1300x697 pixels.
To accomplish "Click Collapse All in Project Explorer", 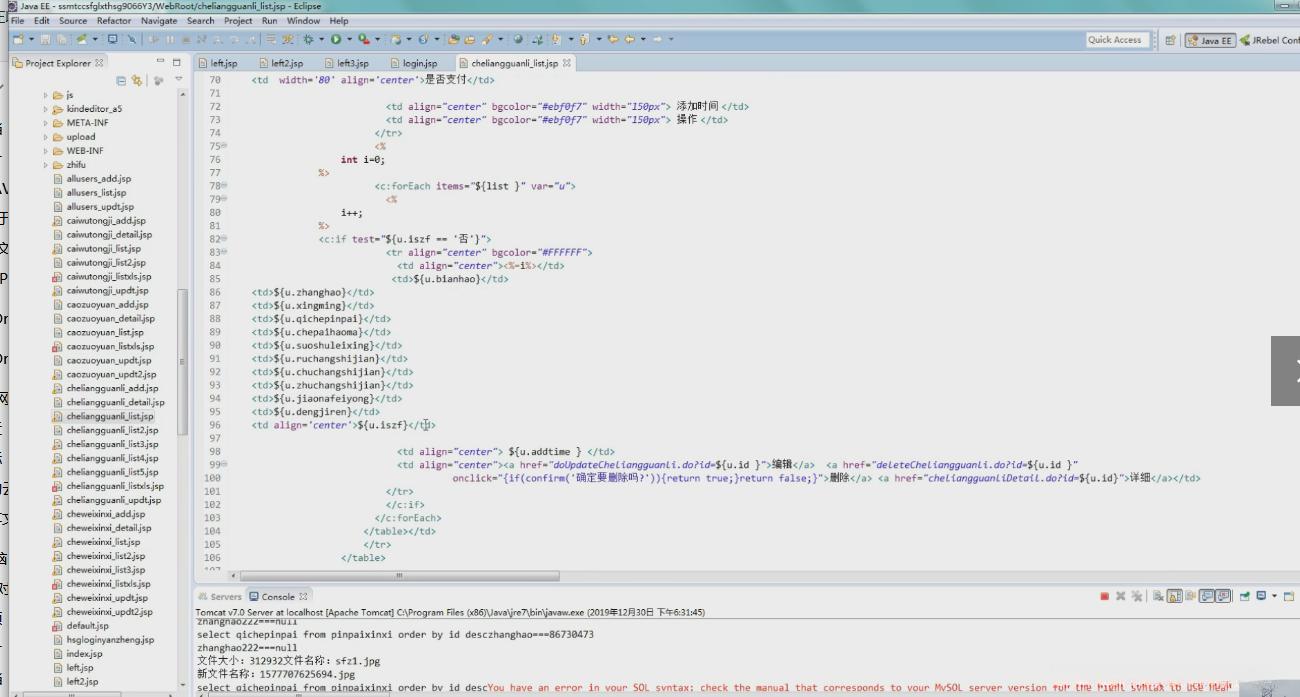I will pos(122,81).
